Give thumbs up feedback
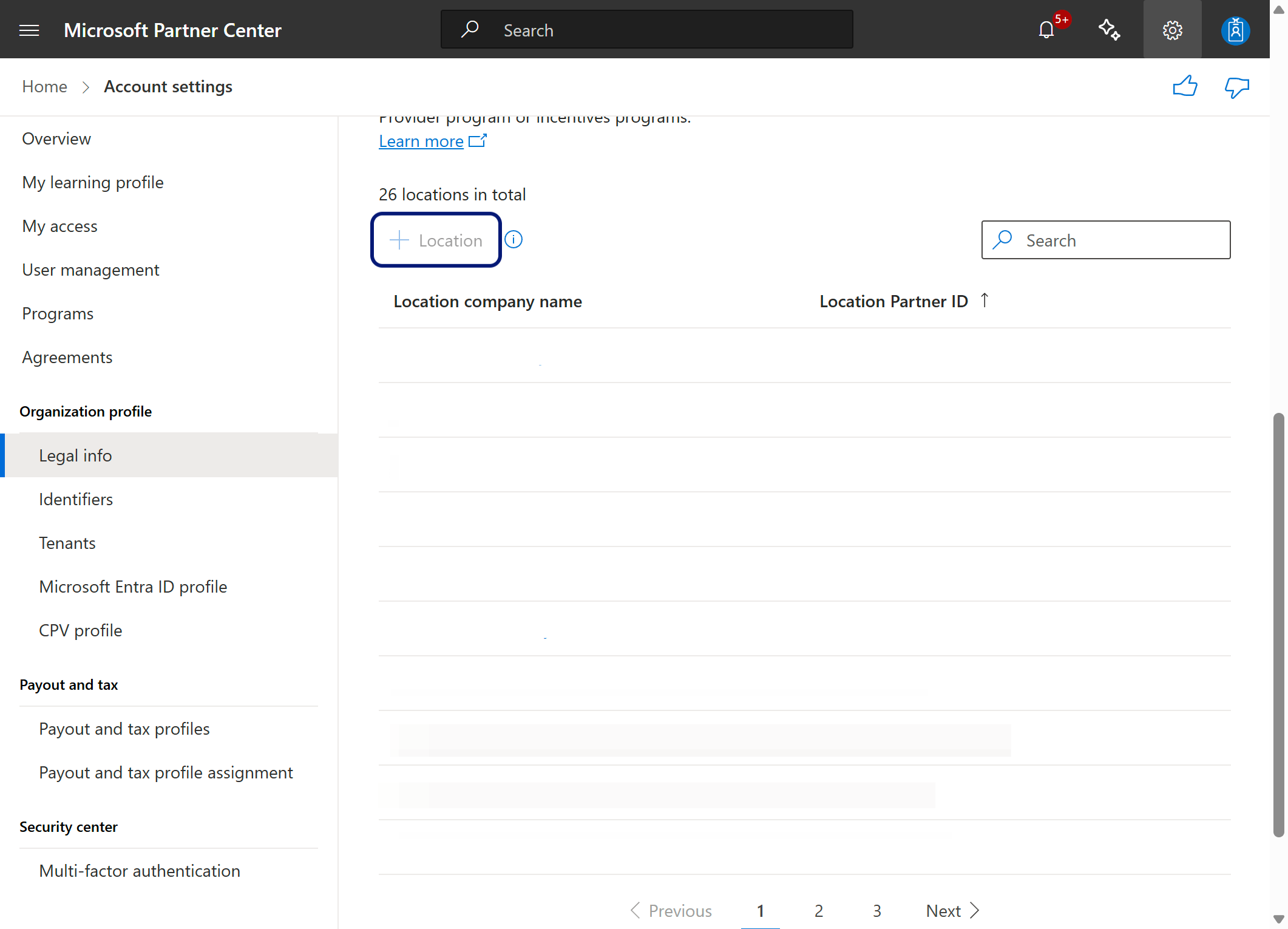Screen dimensions: 1288x929 click(1185, 86)
